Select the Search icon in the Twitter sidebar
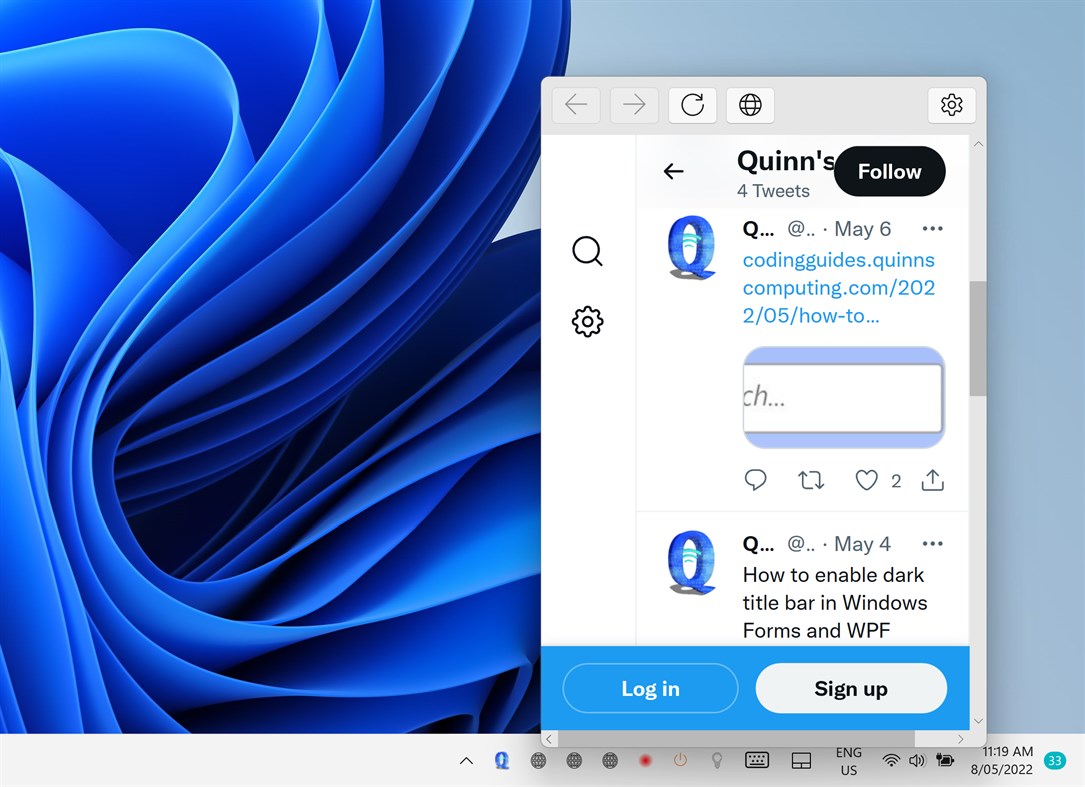Screen dimensions: 1085x787 (x=587, y=252)
